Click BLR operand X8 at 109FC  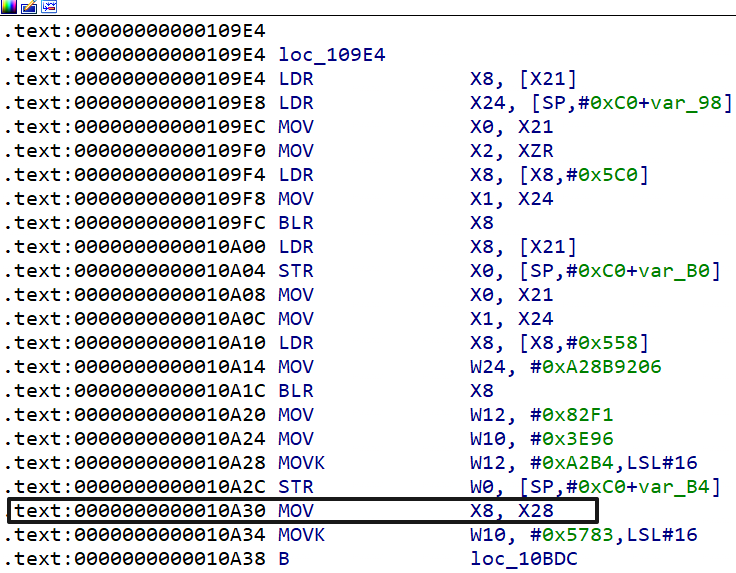(x=482, y=223)
